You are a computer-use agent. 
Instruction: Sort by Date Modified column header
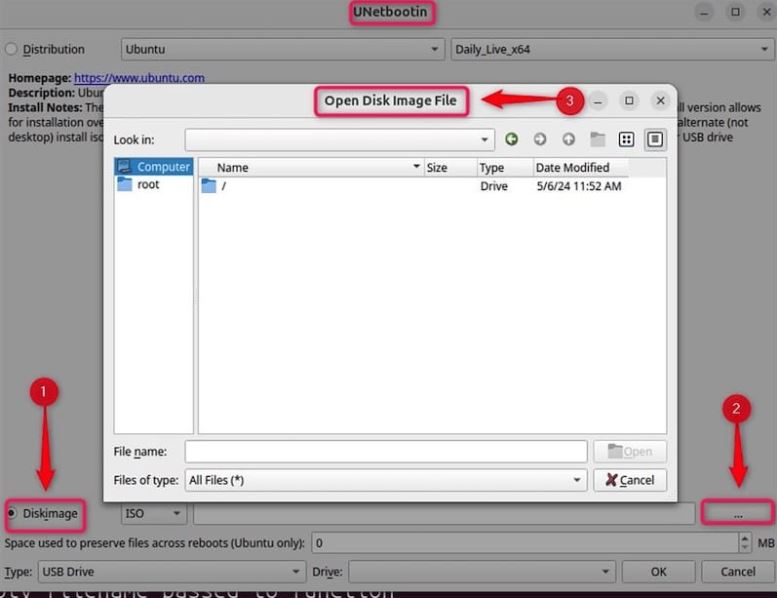581,167
